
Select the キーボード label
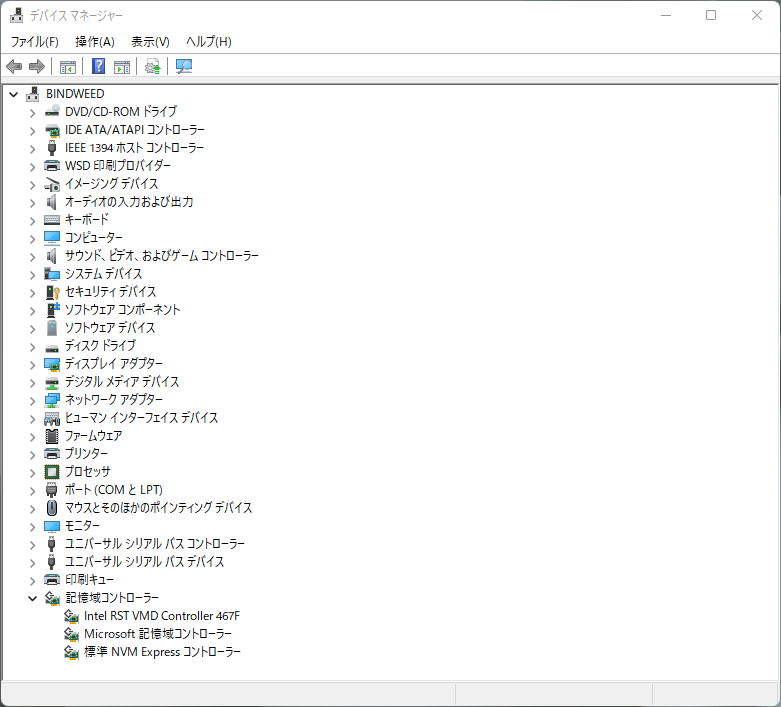tap(87, 219)
